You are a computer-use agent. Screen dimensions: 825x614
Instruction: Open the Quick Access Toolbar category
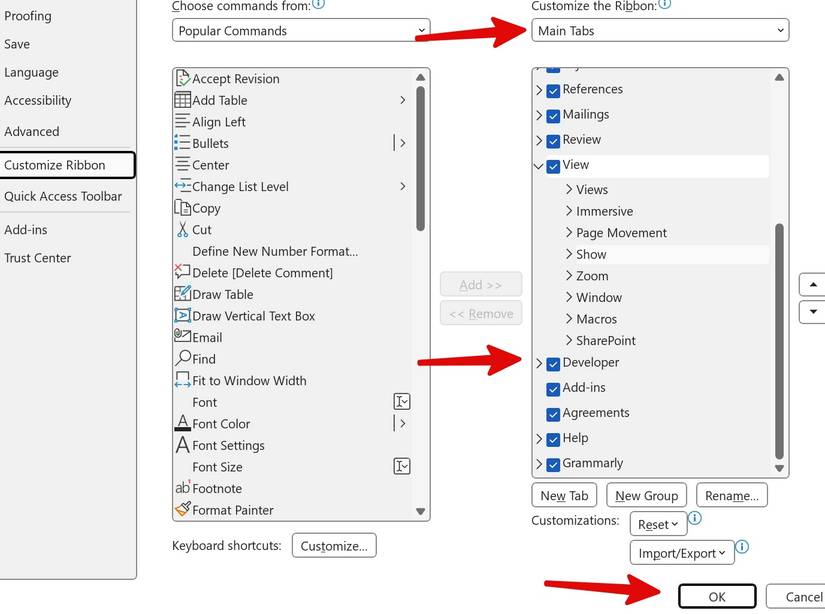coord(63,196)
